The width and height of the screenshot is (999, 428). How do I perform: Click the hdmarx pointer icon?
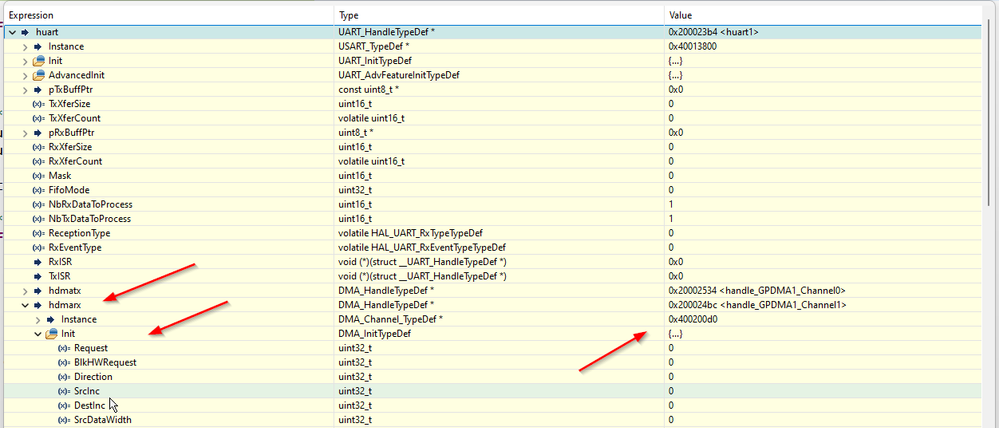pyautogui.click(x=38, y=305)
